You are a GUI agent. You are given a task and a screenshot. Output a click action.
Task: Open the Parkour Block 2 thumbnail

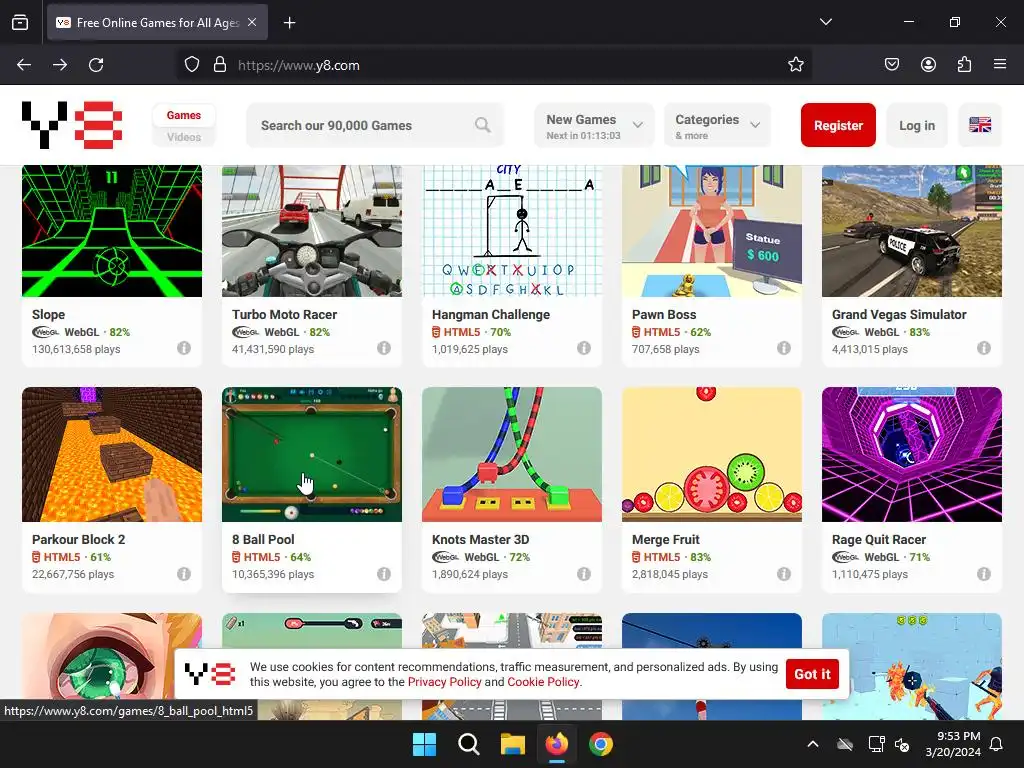112,455
